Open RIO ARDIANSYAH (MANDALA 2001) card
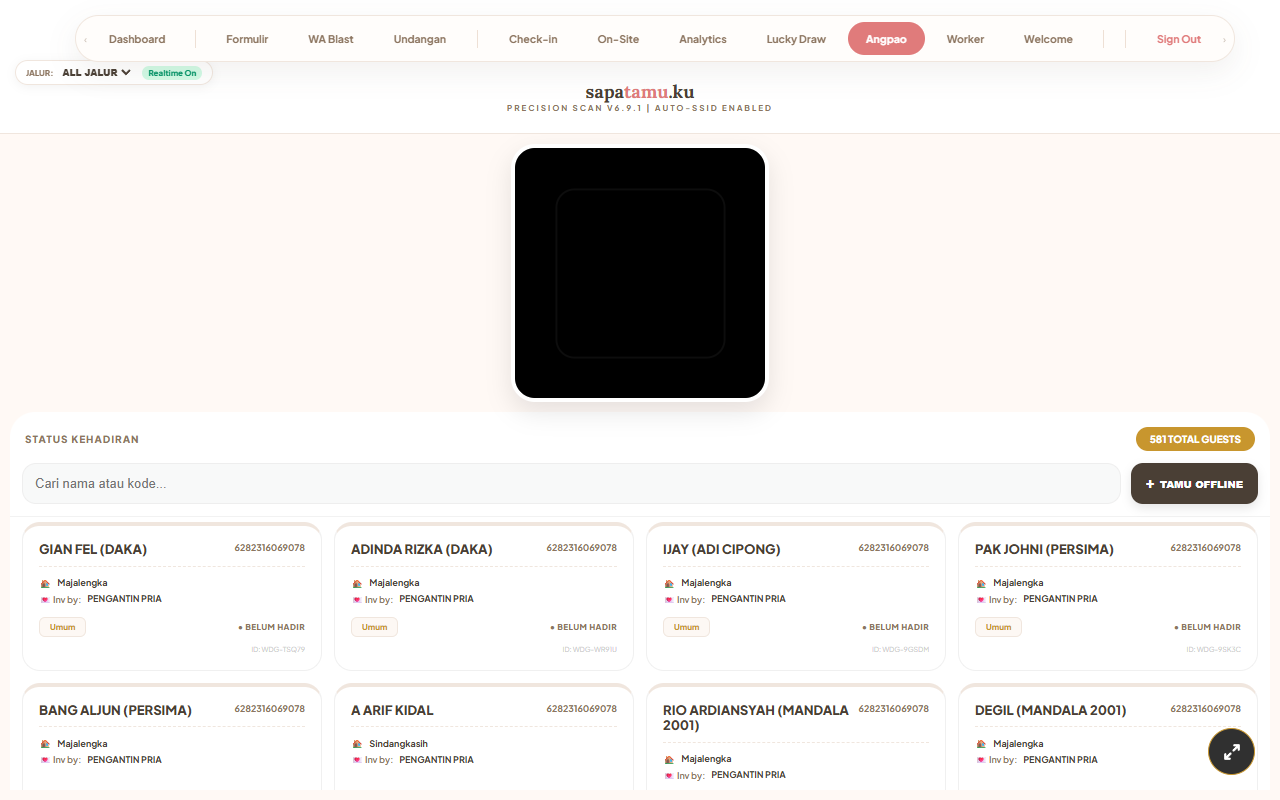1280x800 pixels. point(796,737)
